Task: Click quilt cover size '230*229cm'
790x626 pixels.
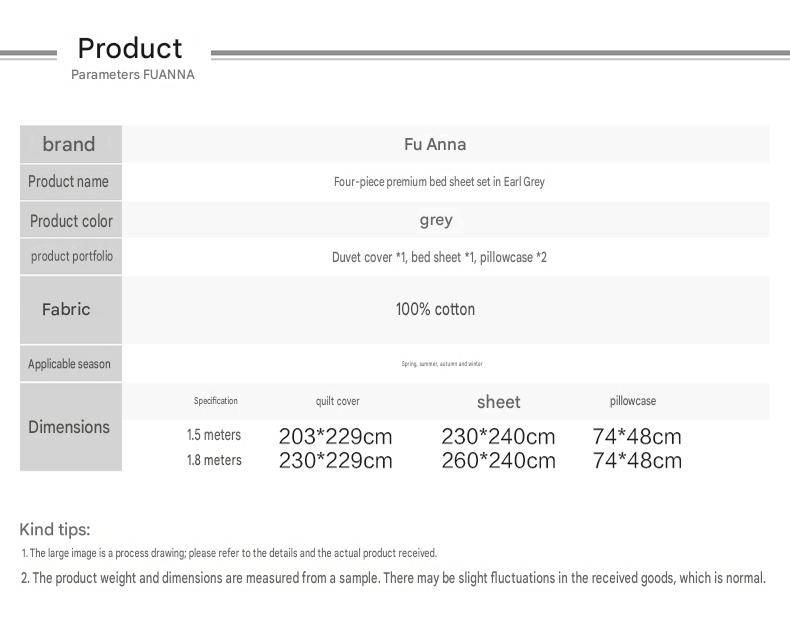Action: tap(336, 461)
